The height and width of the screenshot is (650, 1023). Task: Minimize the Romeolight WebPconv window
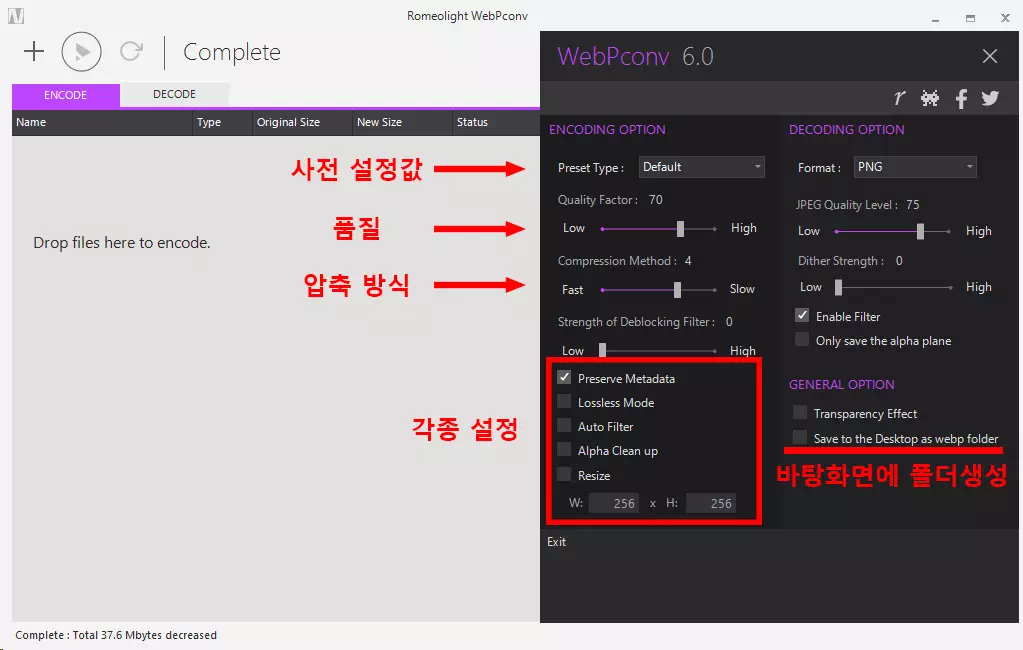935,18
